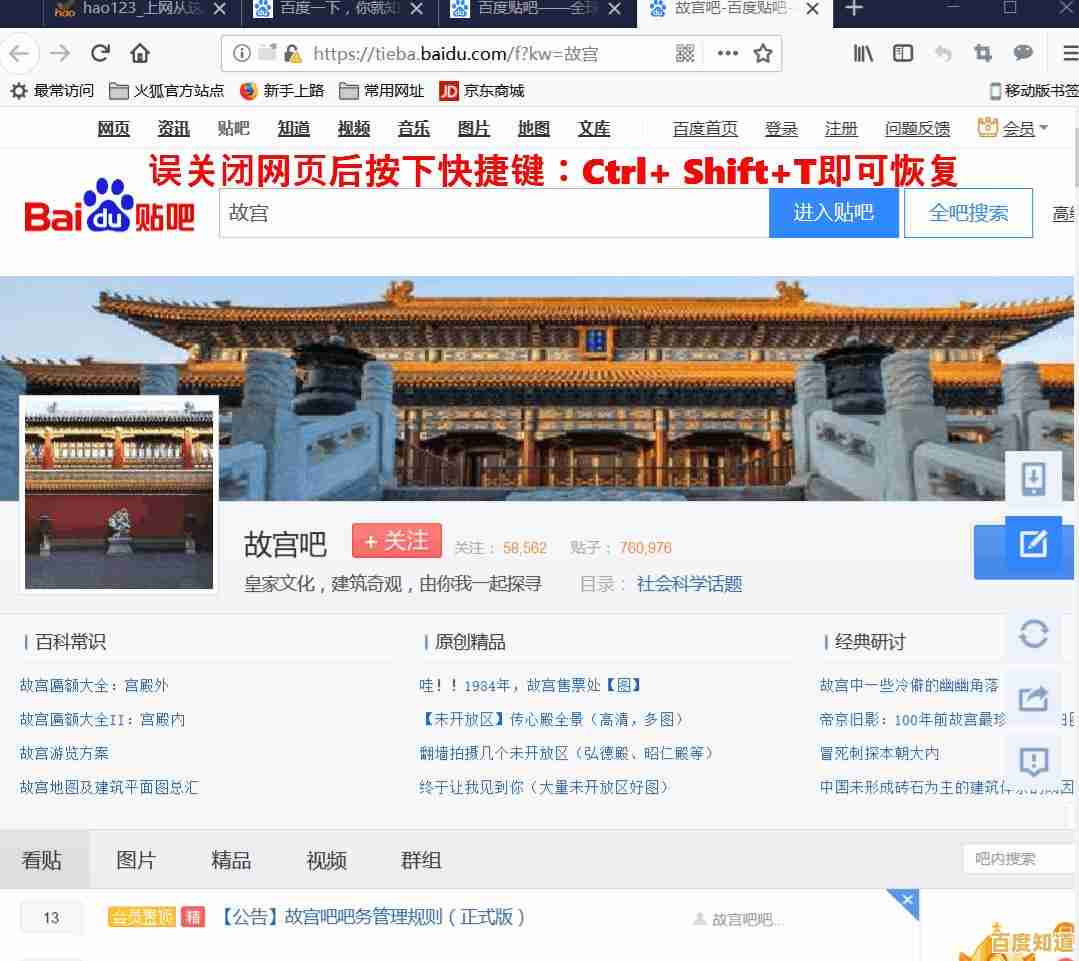Open the Firefox Library icon in the toolbar
This screenshot has height=961, width=1079.
pos(862,53)
